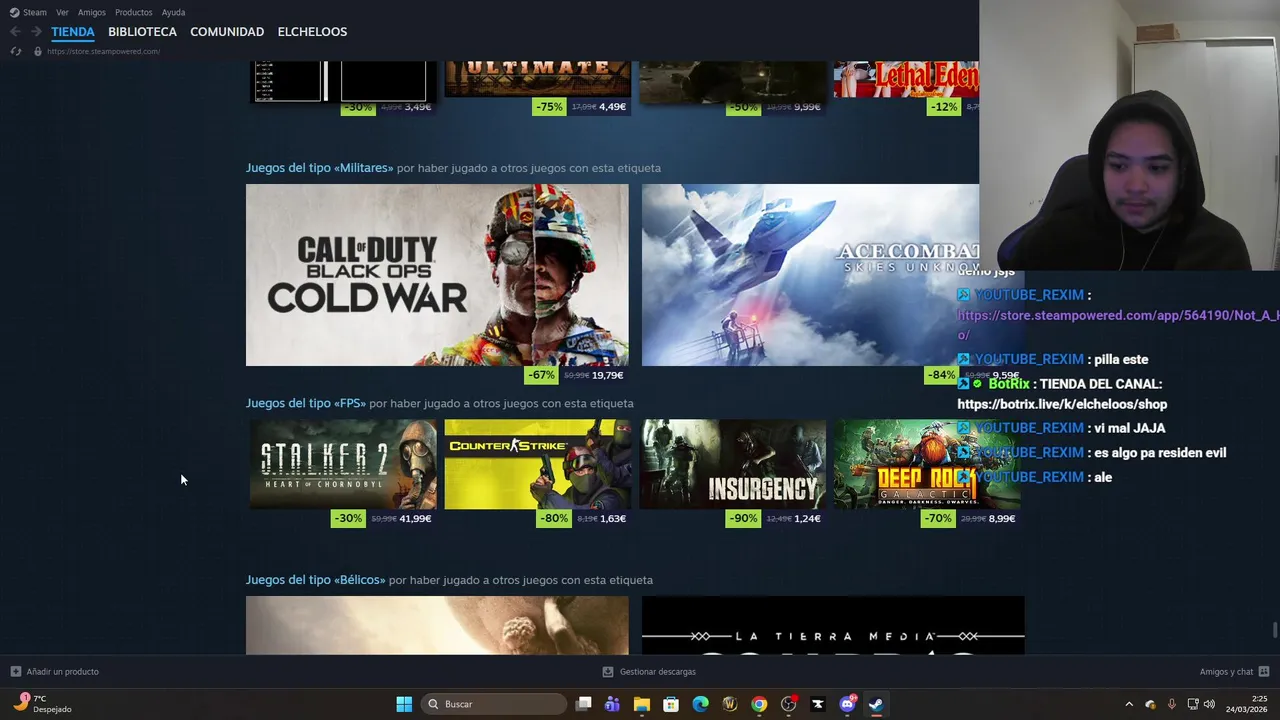Screen dimensions: 1280x720
Task: Open the ELCHELOOS profile tab
Action: 312,32
